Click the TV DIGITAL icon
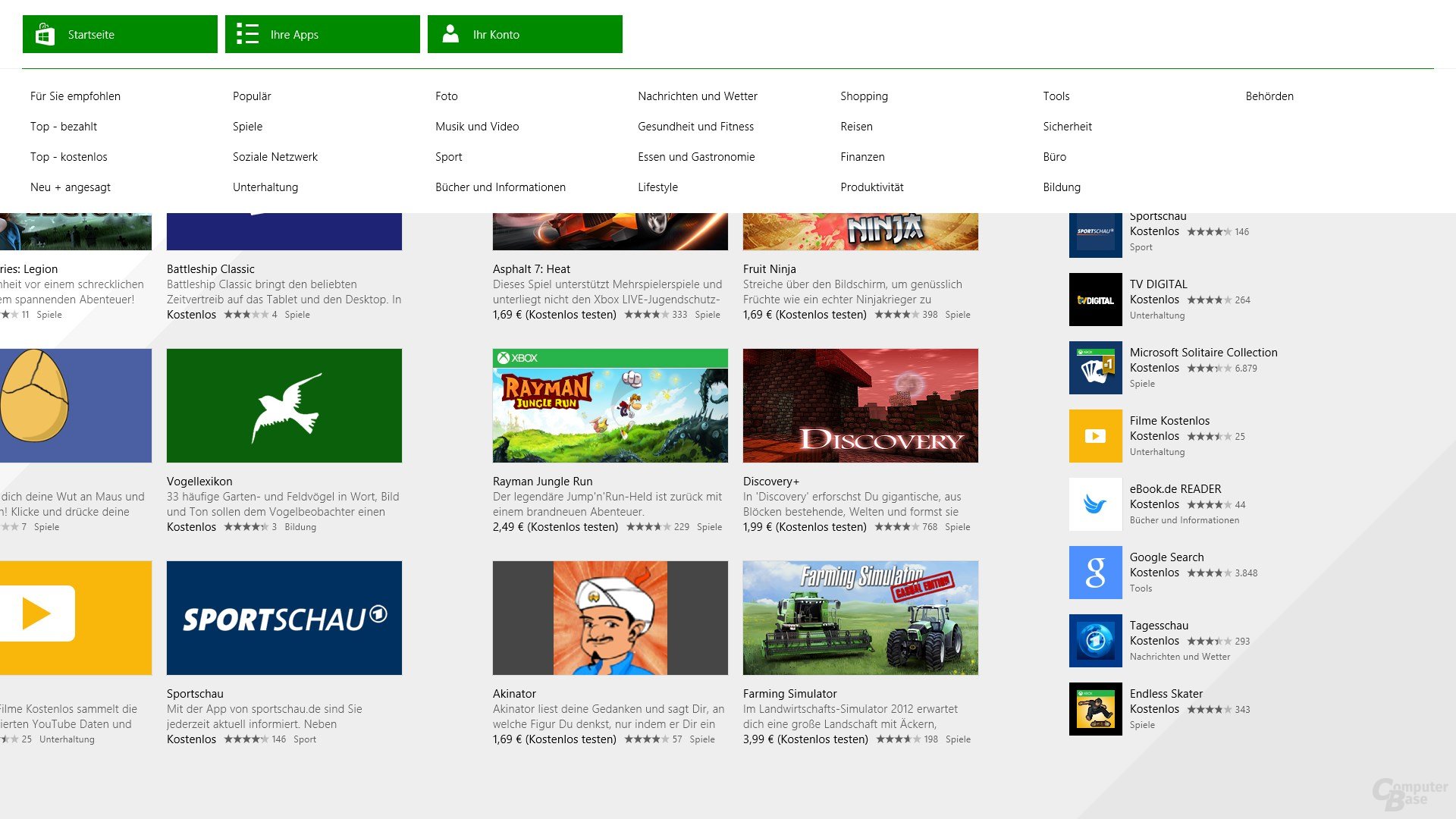The image size is (1456, 819). coord(1096,300)
